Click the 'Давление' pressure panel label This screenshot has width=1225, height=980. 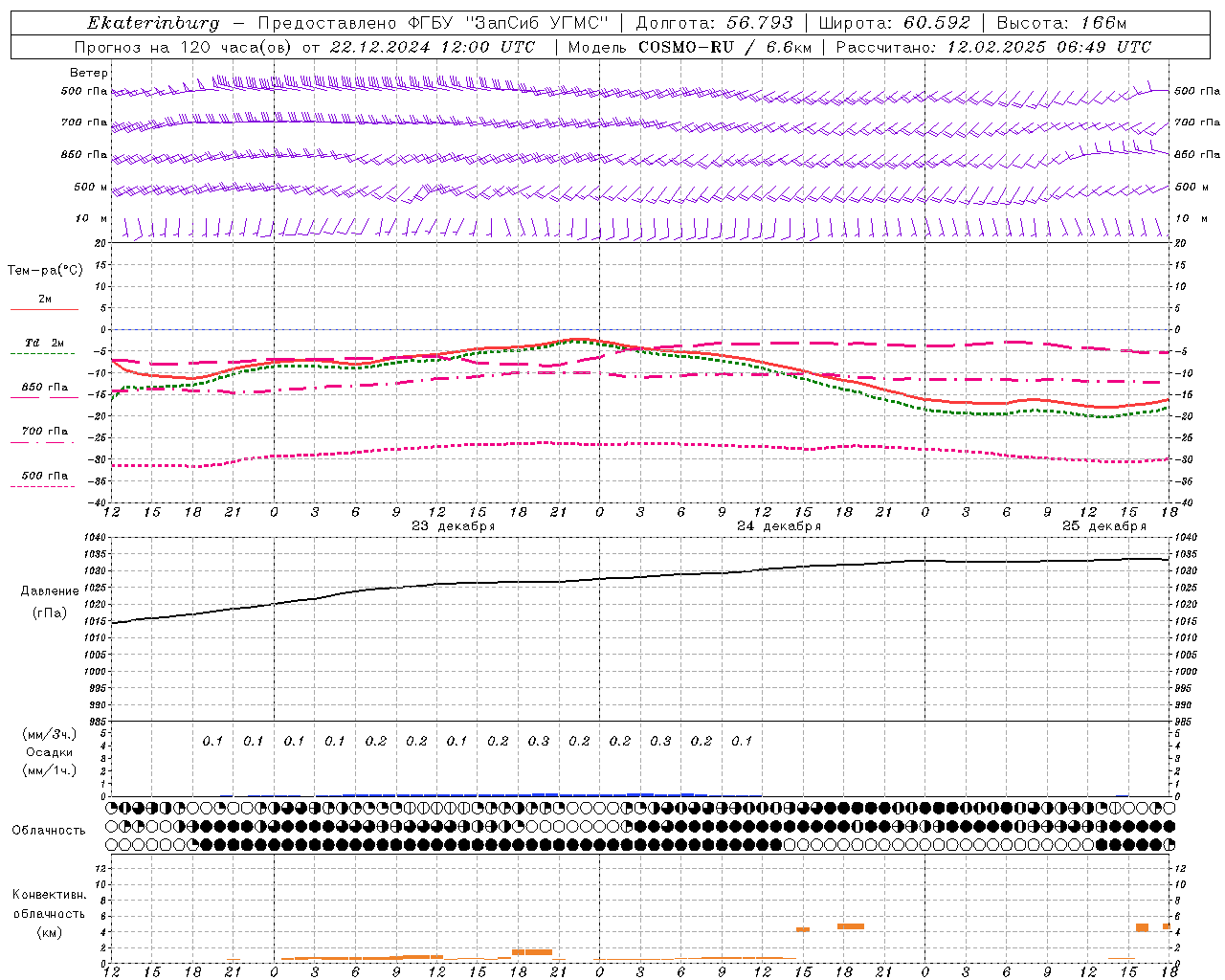pos(50,591)
